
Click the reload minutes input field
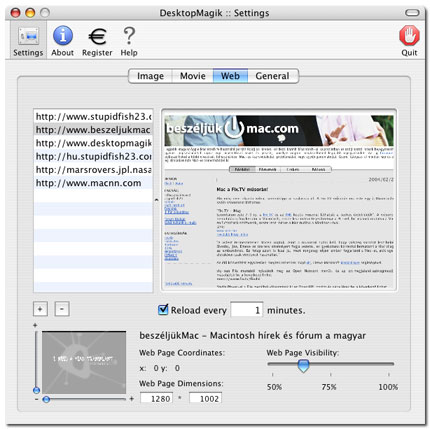coord(247,310)
